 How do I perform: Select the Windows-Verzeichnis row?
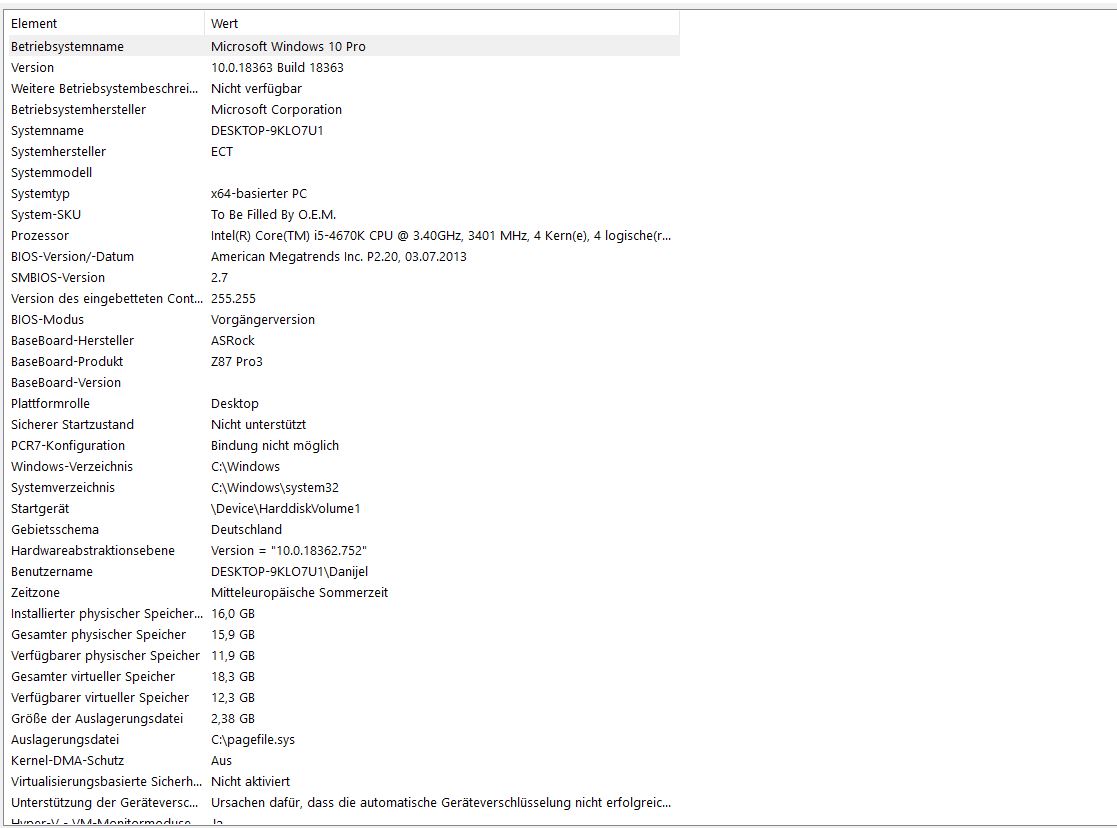[343, 467]
